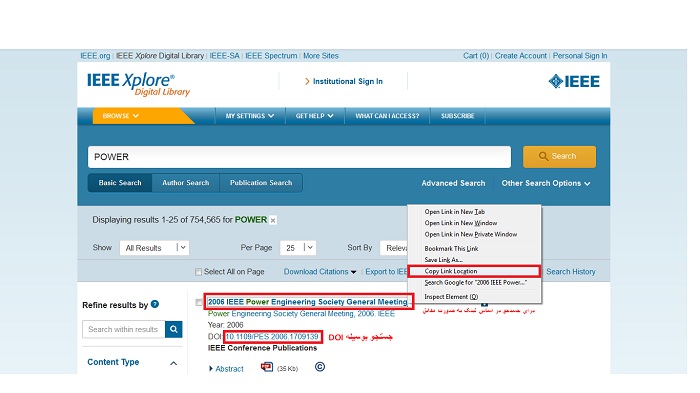The image size is (700, 393).
Task: Toggle the Select All on Page checkbox
Action: click(x=198, y=272)
